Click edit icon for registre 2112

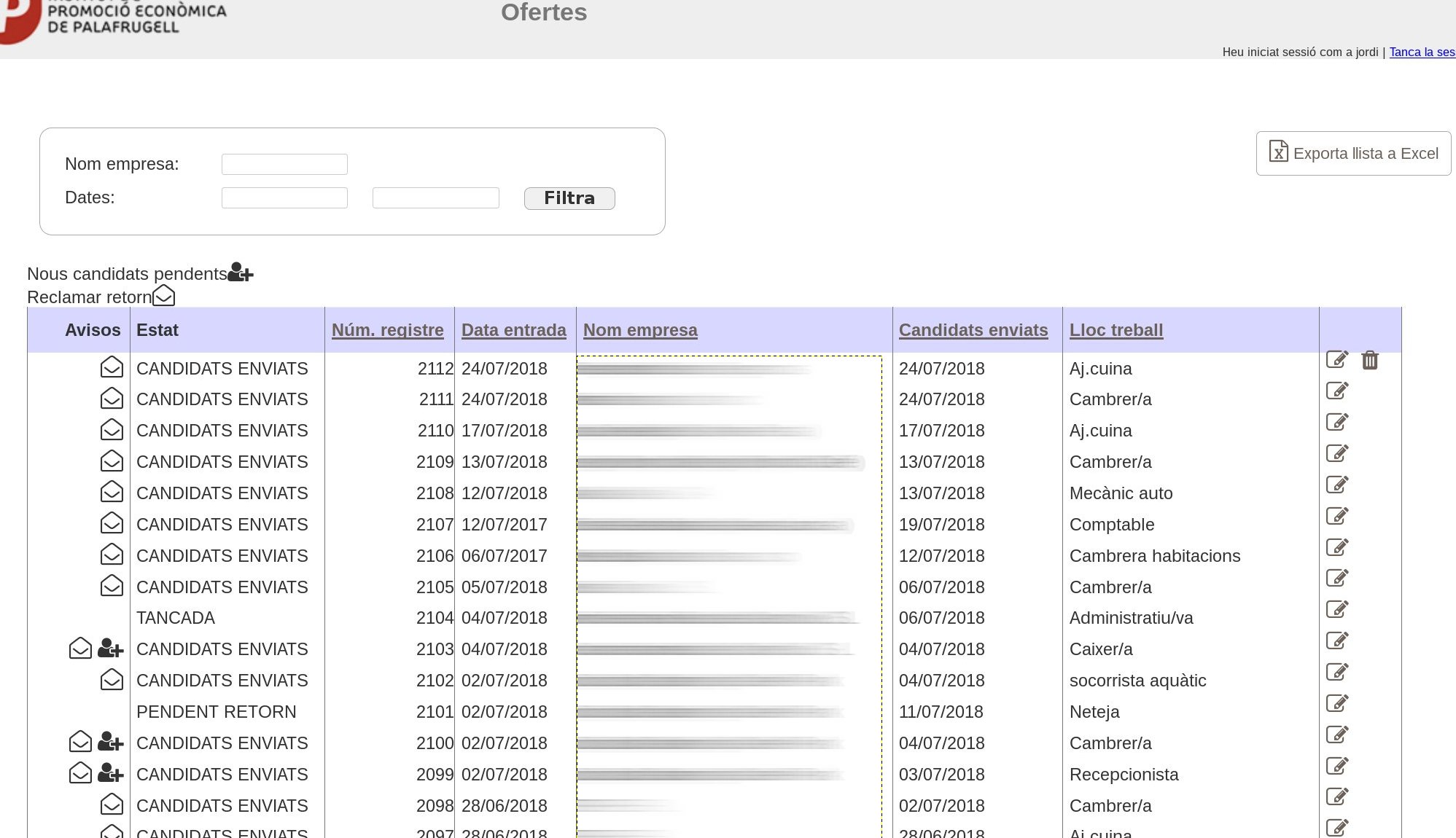pos(1336,359)
